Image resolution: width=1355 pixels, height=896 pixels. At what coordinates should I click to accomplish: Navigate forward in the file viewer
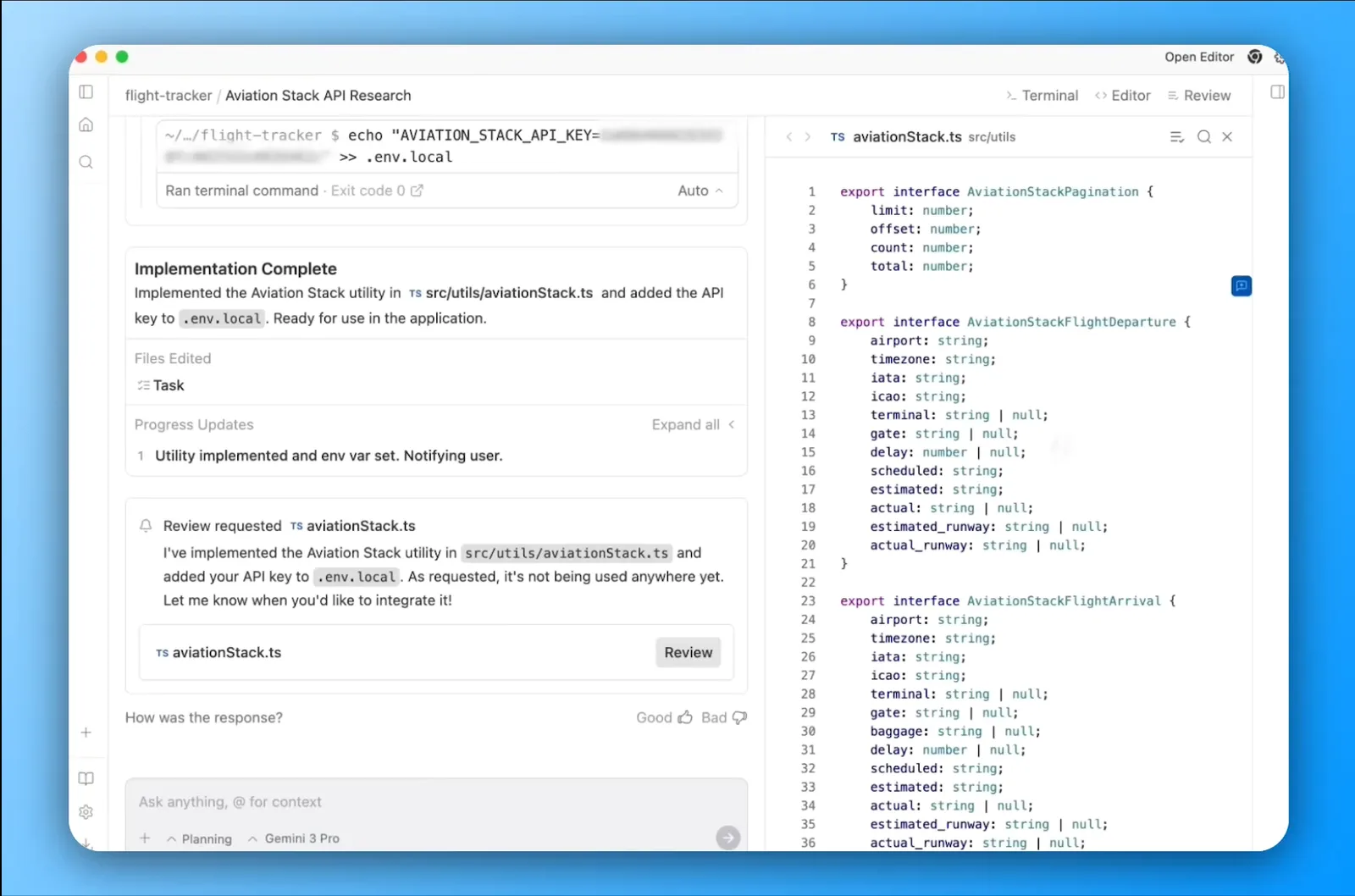click(808, 137)
